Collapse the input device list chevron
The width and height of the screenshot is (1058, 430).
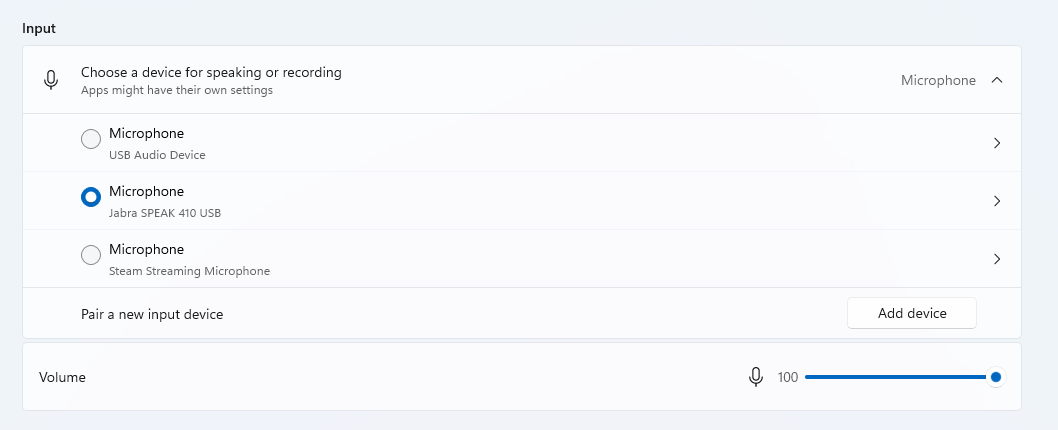tap(996, 80)
